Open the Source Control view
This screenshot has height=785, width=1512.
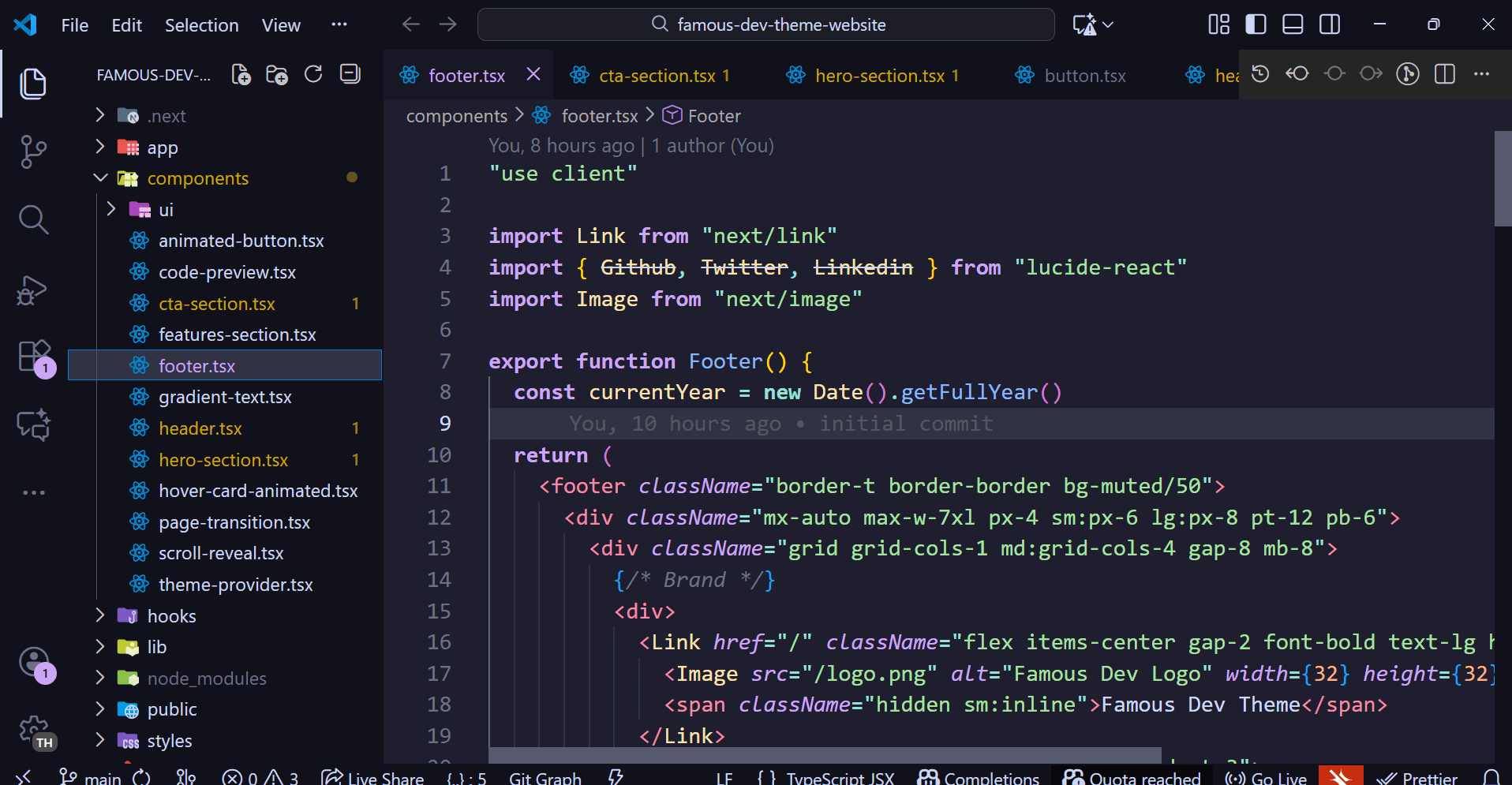pyautogui.click(x=32, y=151)
